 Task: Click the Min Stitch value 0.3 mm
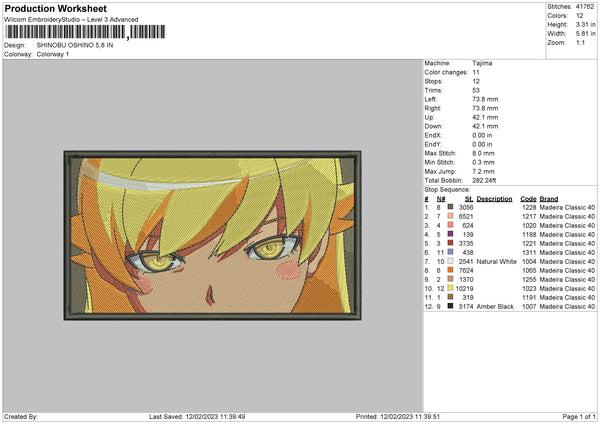point(483,162)
